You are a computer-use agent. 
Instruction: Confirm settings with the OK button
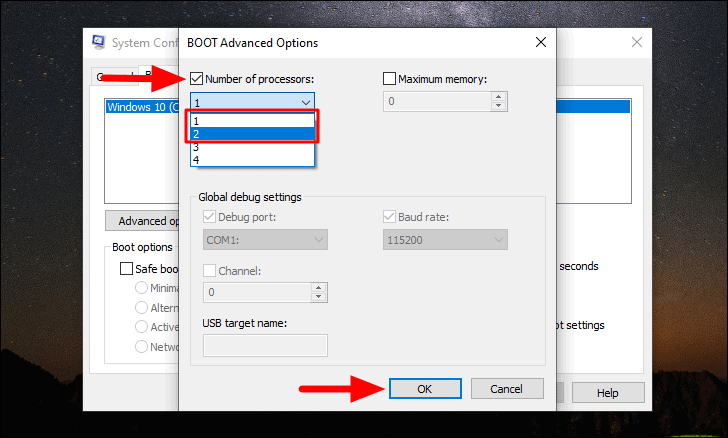click(x=425, y=388)
